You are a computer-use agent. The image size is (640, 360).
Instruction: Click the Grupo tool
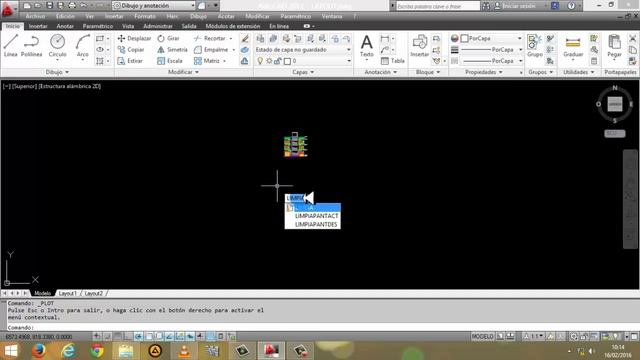[x=534, y=46]
